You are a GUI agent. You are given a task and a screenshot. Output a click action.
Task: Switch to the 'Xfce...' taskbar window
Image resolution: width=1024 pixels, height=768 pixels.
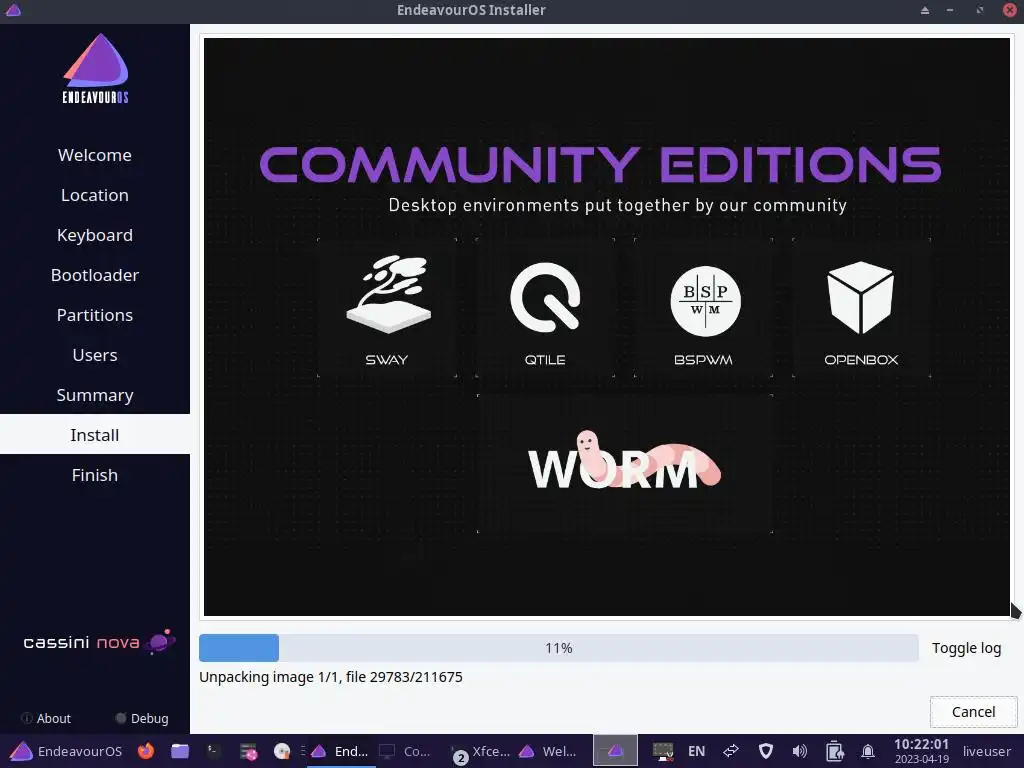482,752
